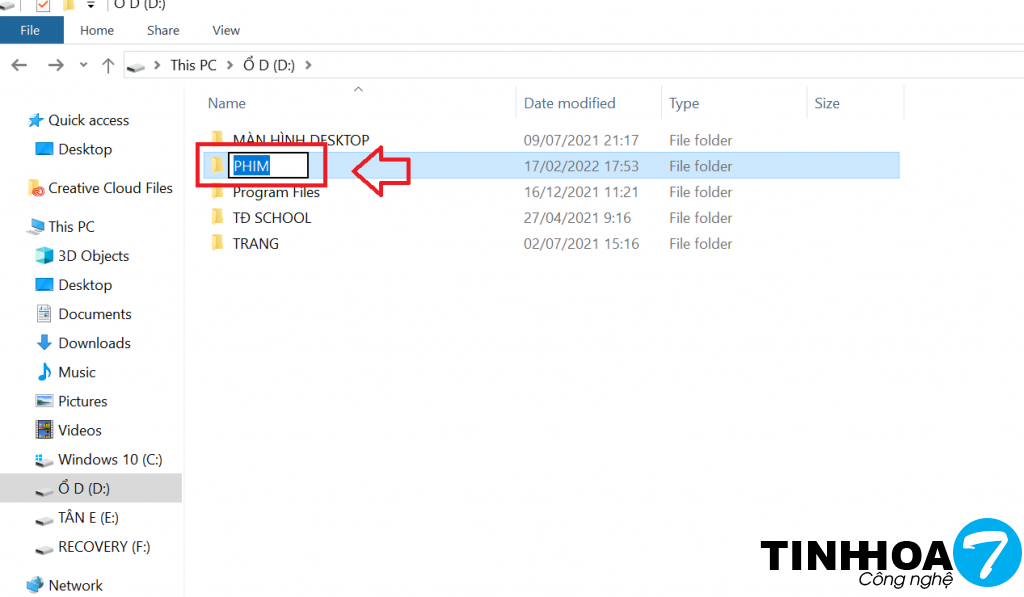Go up one folder level arrow

[108, 65]
